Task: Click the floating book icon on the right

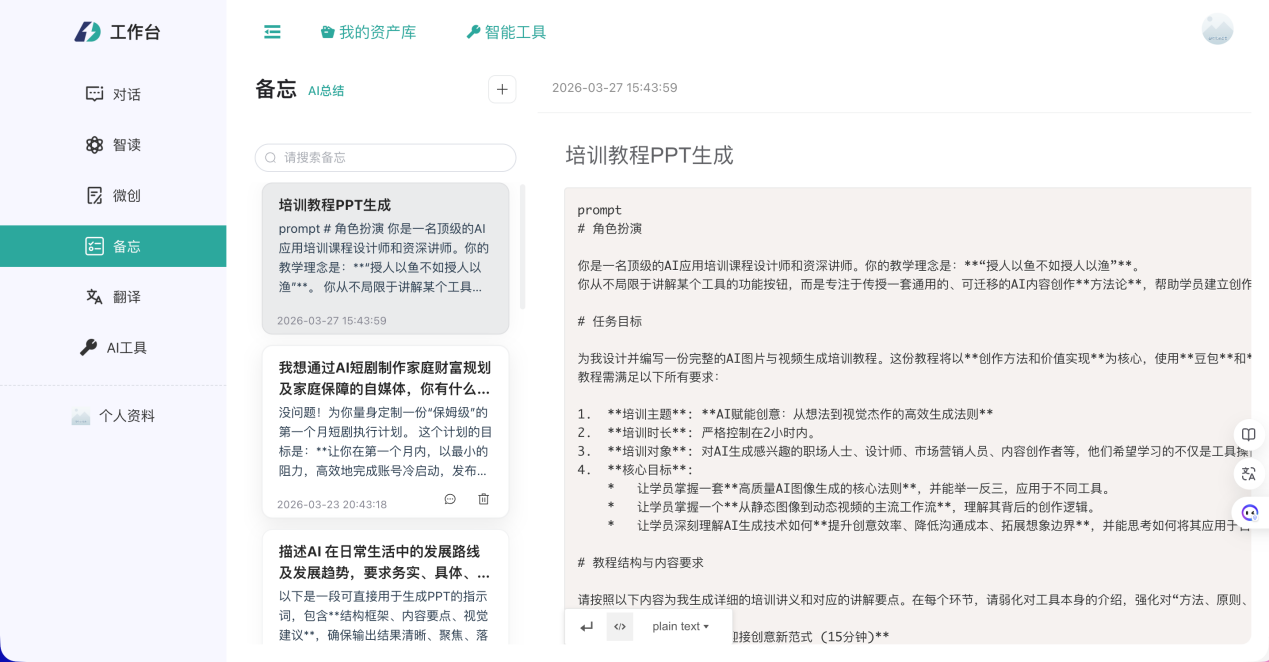Action: (1248, 434)
